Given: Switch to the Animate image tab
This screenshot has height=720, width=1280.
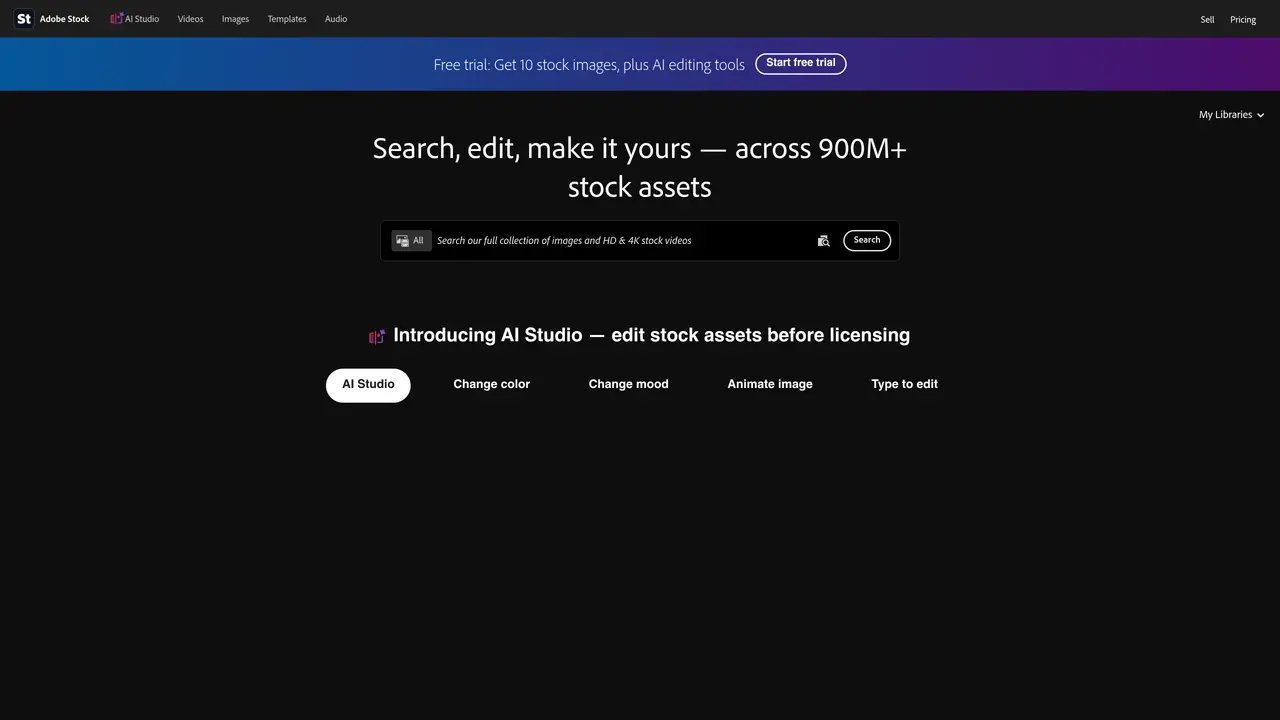Looking at the screenshot, I should (x=770, y=385).
